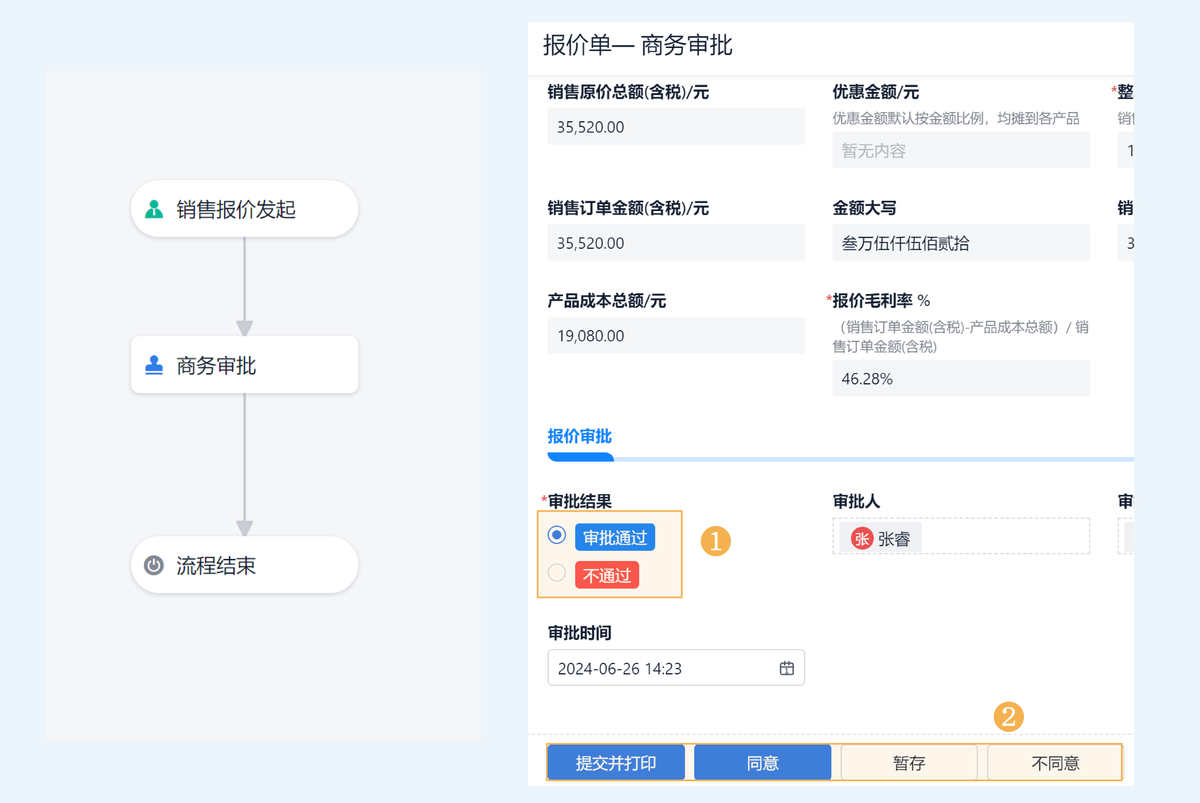The height and width of the screenshot is (803, 1200).
Task: Click the 报价毛利率 field showing 46.28%
Action: [961, 379]
